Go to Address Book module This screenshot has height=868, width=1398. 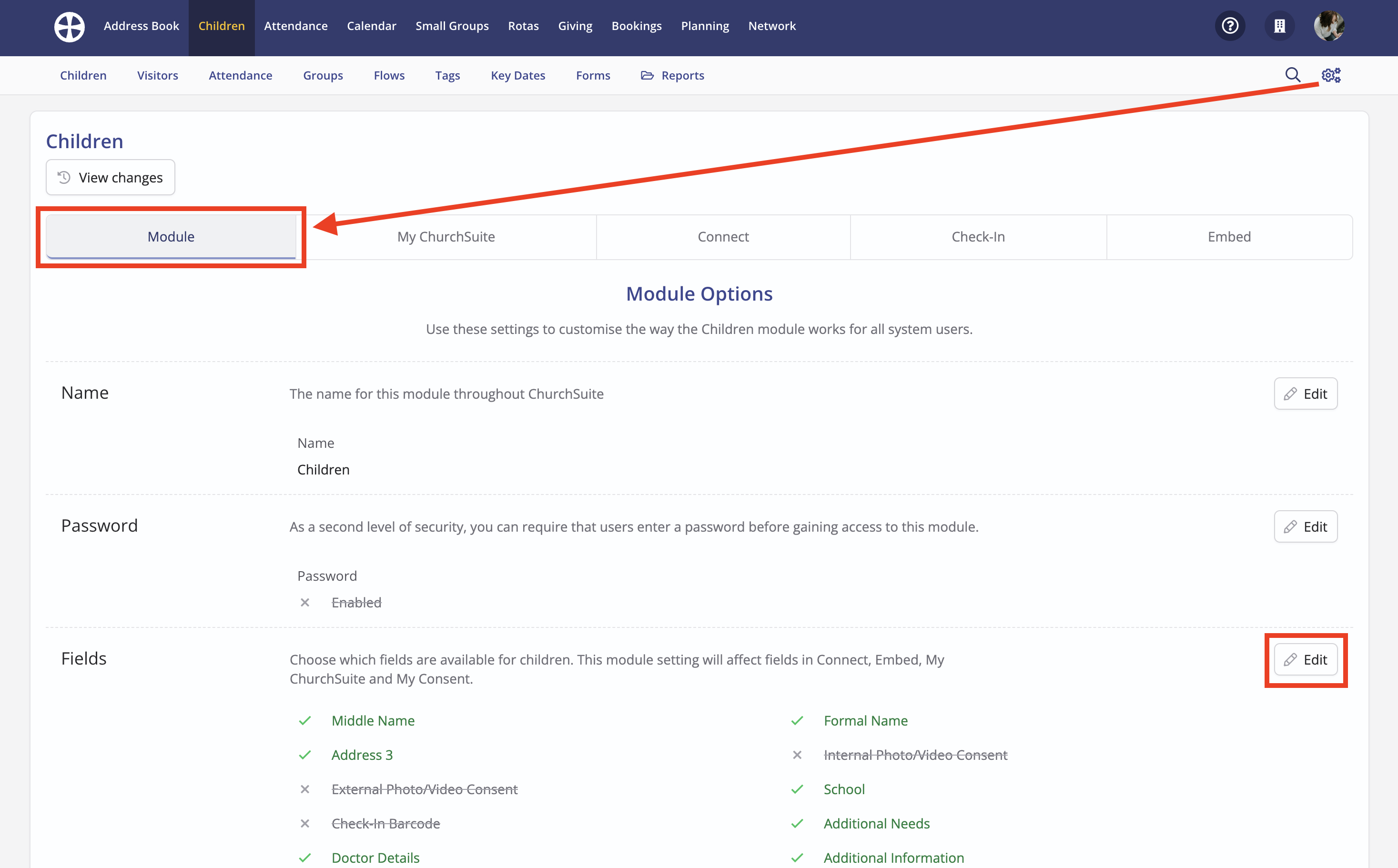point(141,26)
